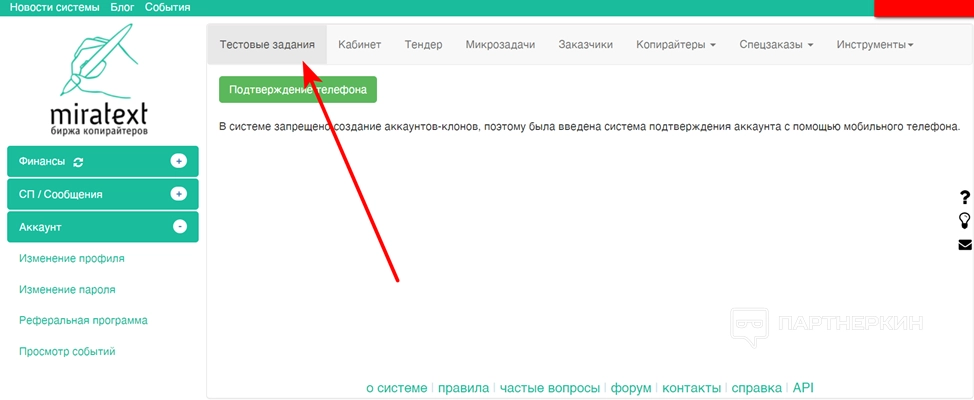The image size is (974, 400).
Task: Open Новости системы in top bar
Action: [55, 7]
